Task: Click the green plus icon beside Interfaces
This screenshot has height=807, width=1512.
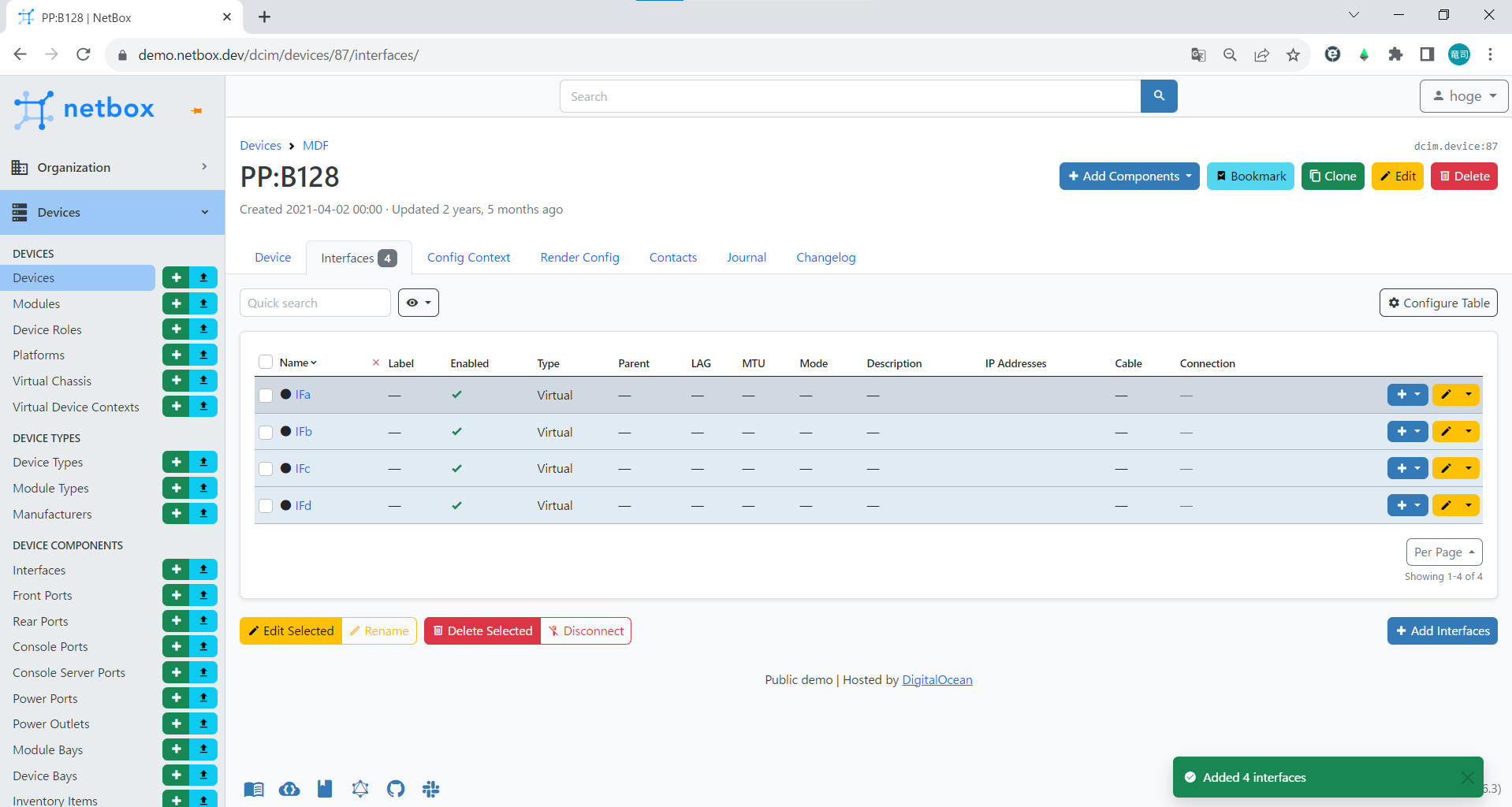Action: tap(175, 569)
